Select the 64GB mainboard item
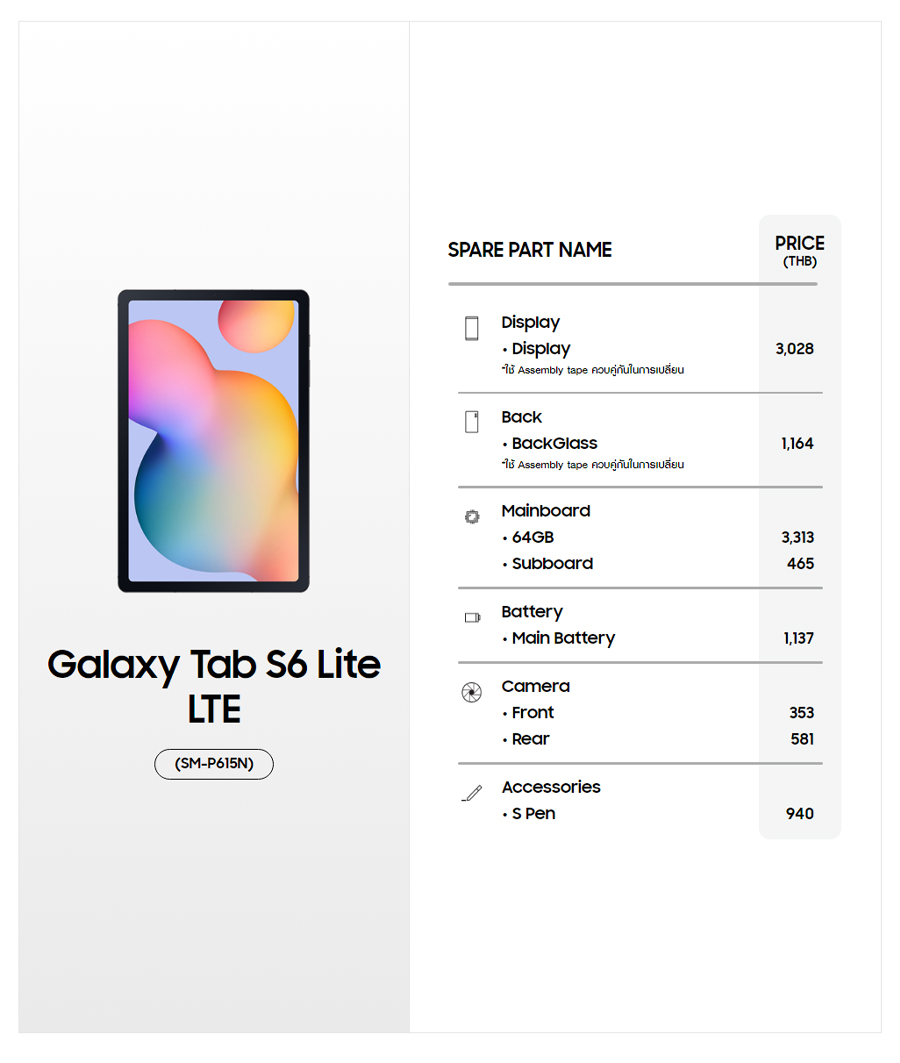The height and width of the screenshot is (1063, 900). pos(532,537)
